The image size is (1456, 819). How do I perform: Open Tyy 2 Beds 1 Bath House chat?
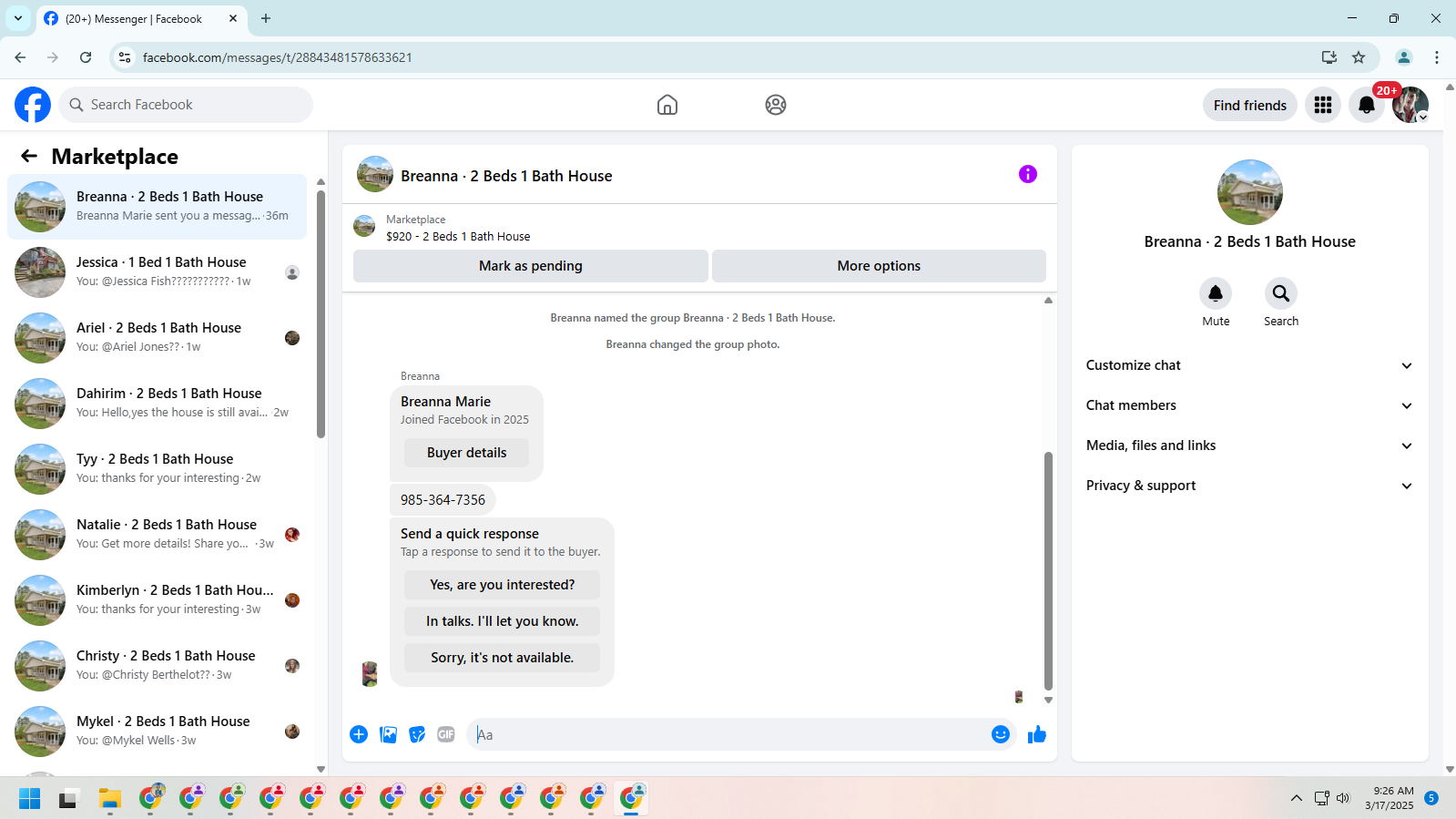coord(157,469)
